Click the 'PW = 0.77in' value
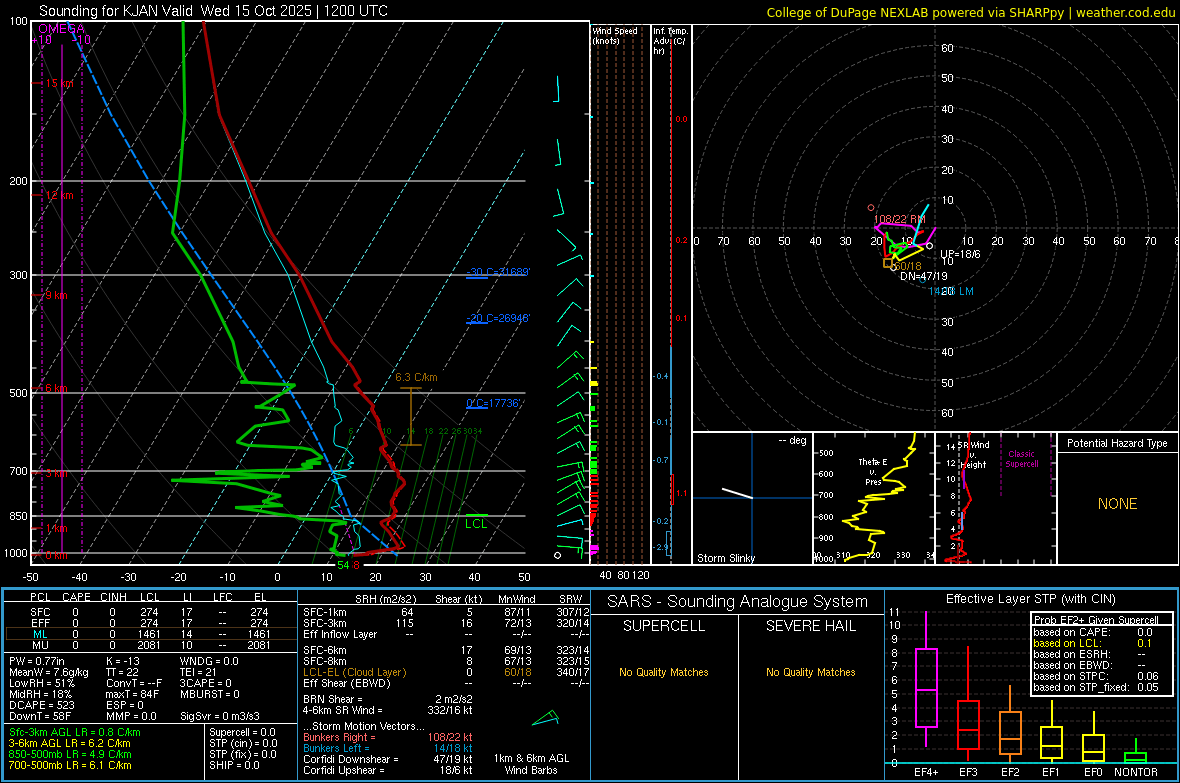Viewport: 1180px width, 783px height. (37, 661)
